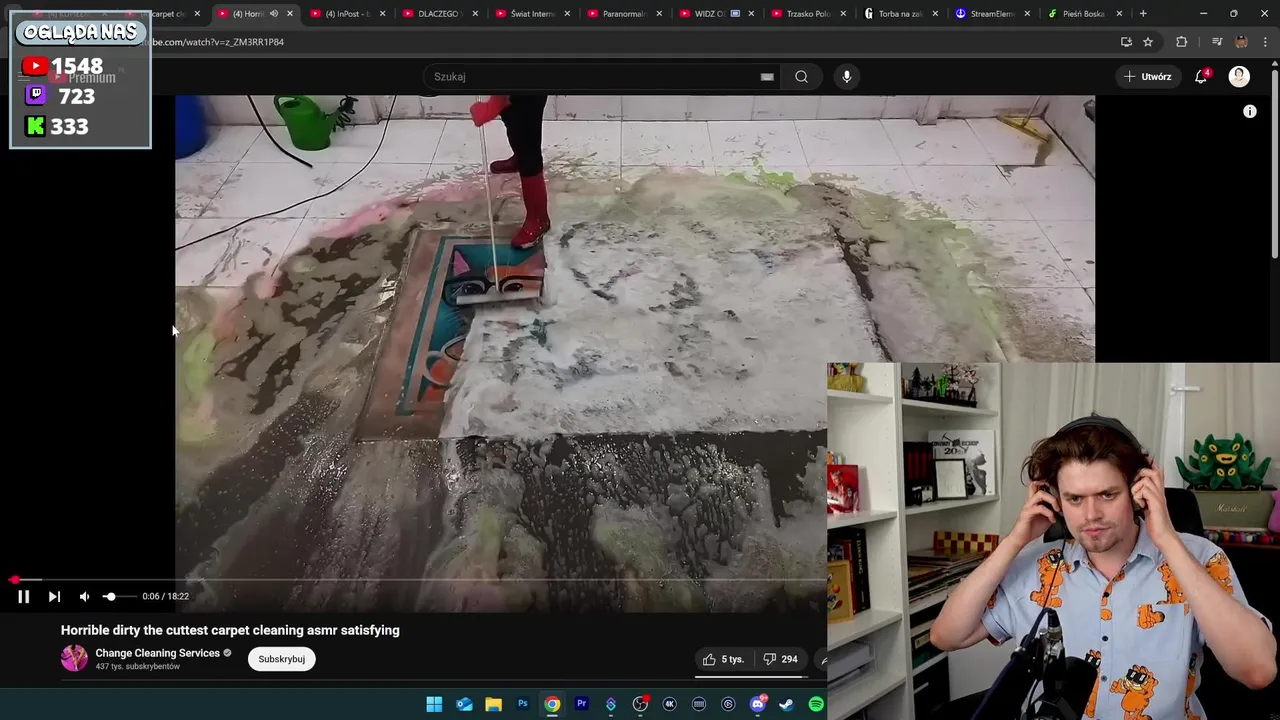
Task: Start voice search with the microphone icon
Action: [x=846, y=77]
